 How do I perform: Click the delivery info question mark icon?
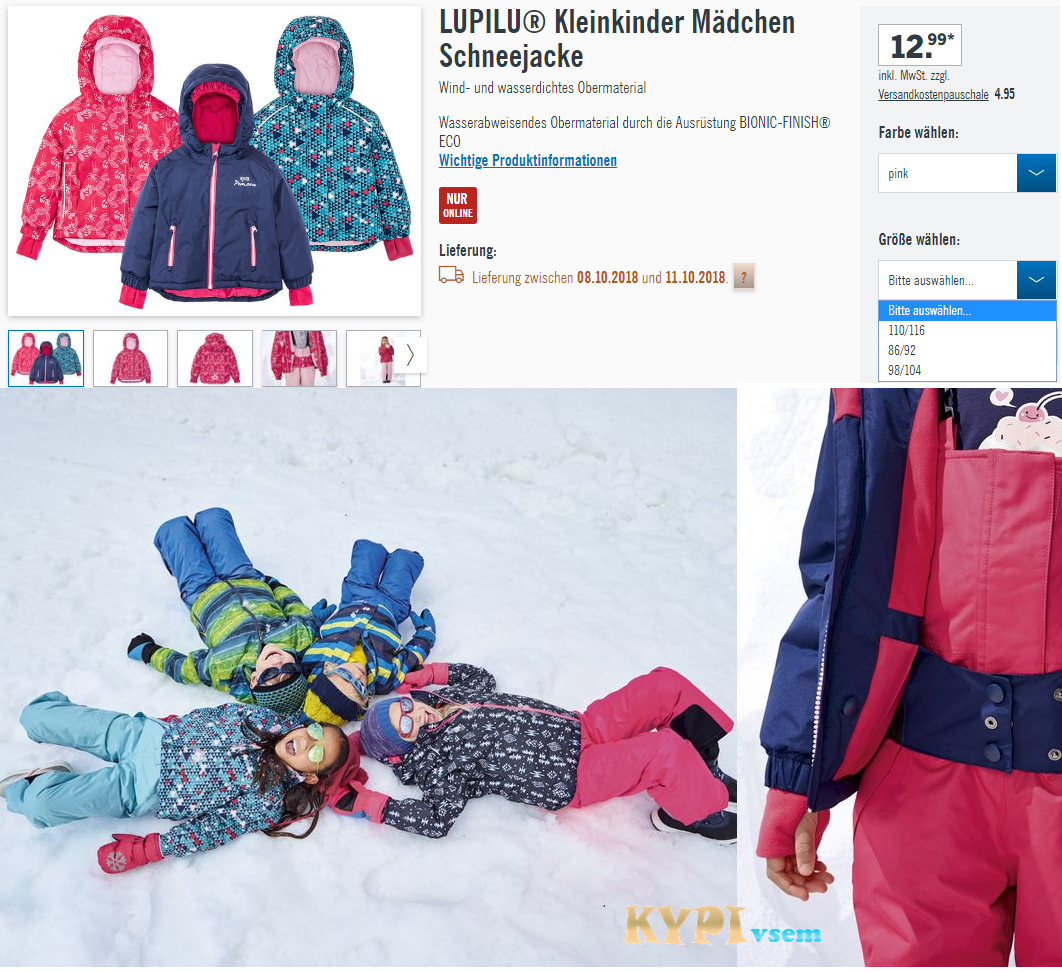point(744,276)
